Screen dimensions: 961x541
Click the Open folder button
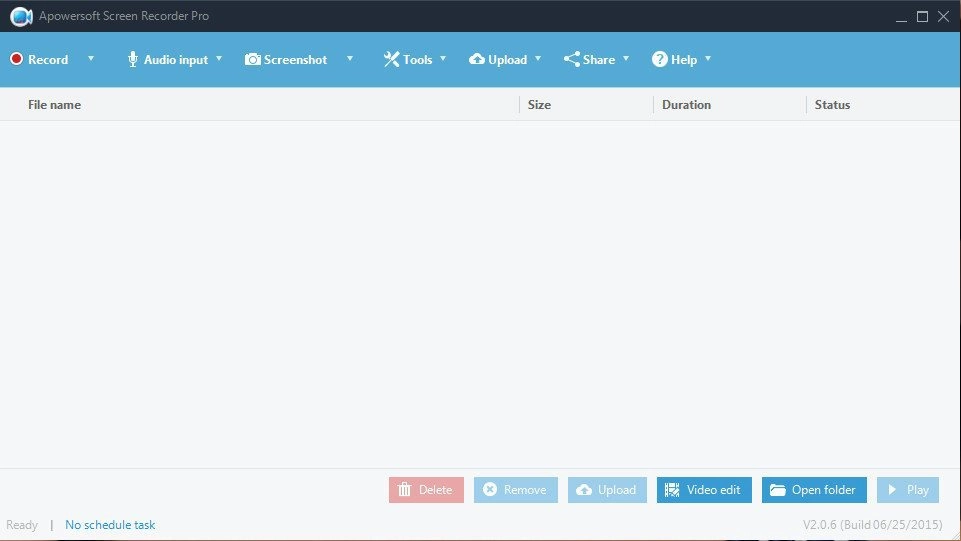tap(814, 490)
